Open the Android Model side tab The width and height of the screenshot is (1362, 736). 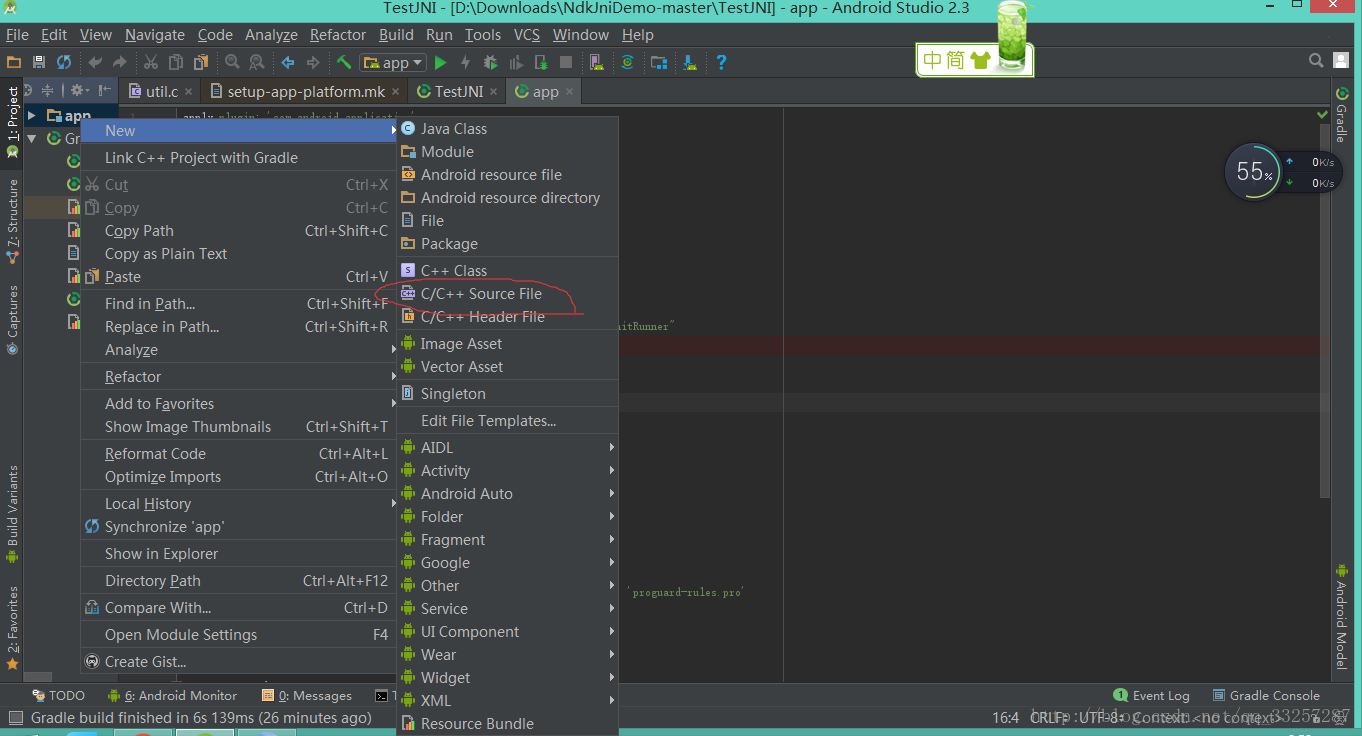[x=1341, y=616]
